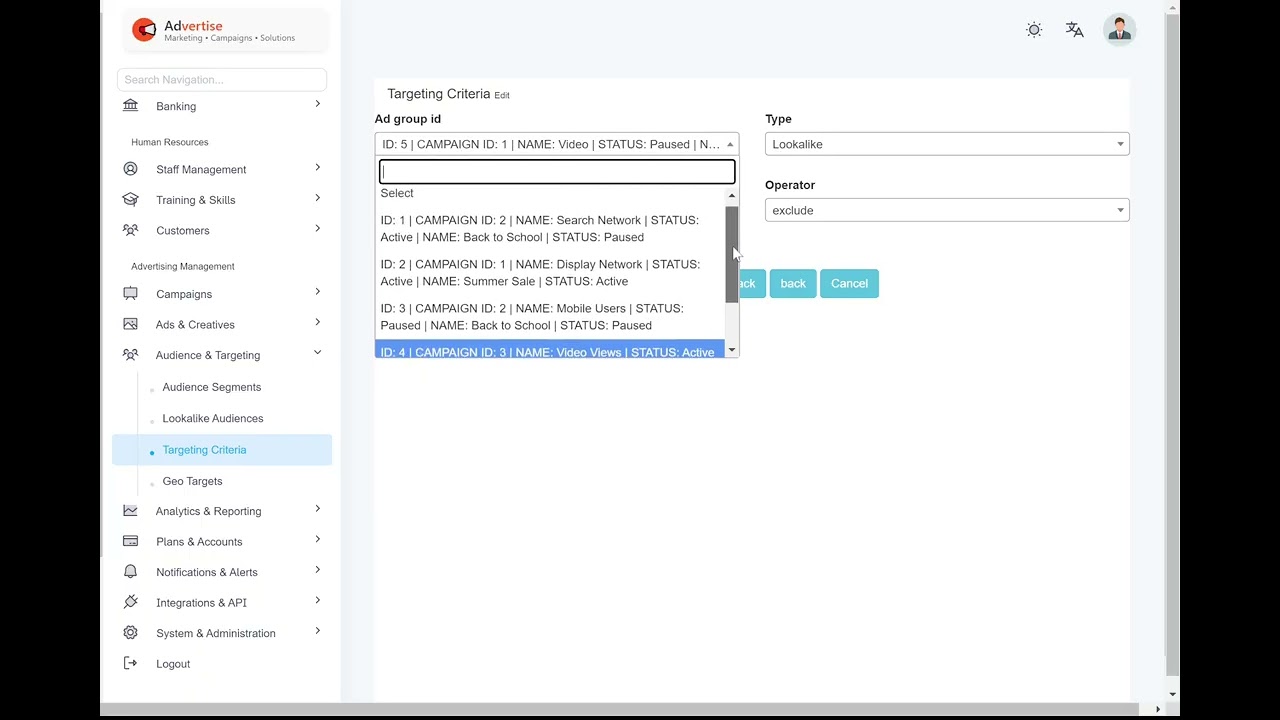1280x720 pixels.
Task: Expand Staff Management chevron
Action: pos(318,167)
